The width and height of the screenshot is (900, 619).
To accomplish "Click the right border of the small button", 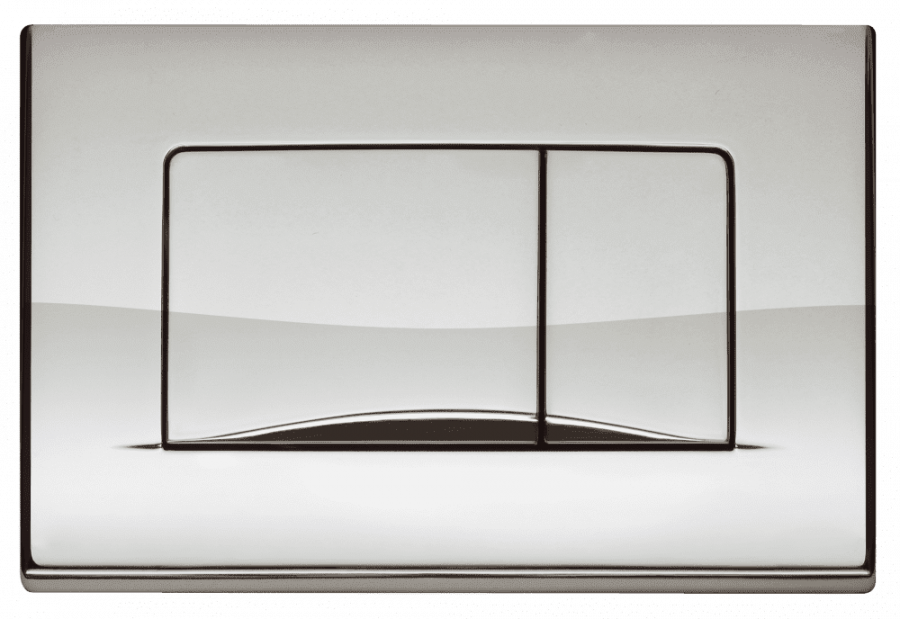I will click(x=733, y=300).
